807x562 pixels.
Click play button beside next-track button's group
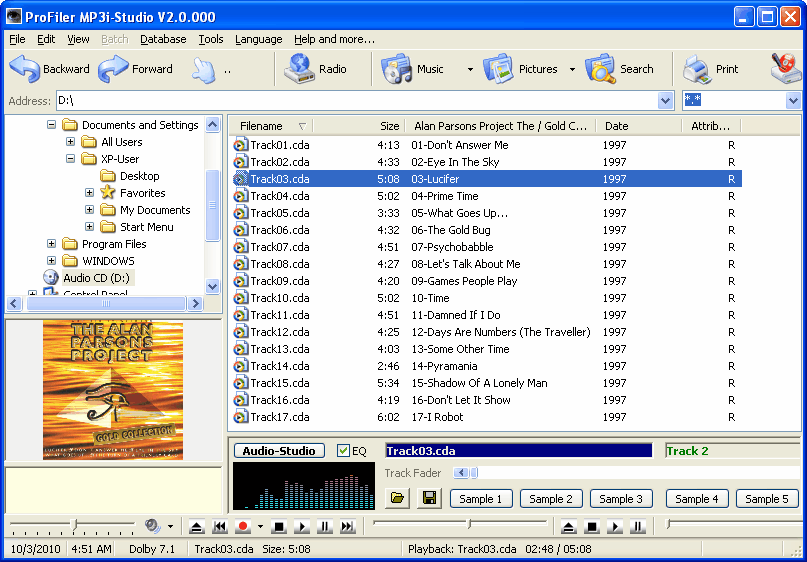coord(302,526)
